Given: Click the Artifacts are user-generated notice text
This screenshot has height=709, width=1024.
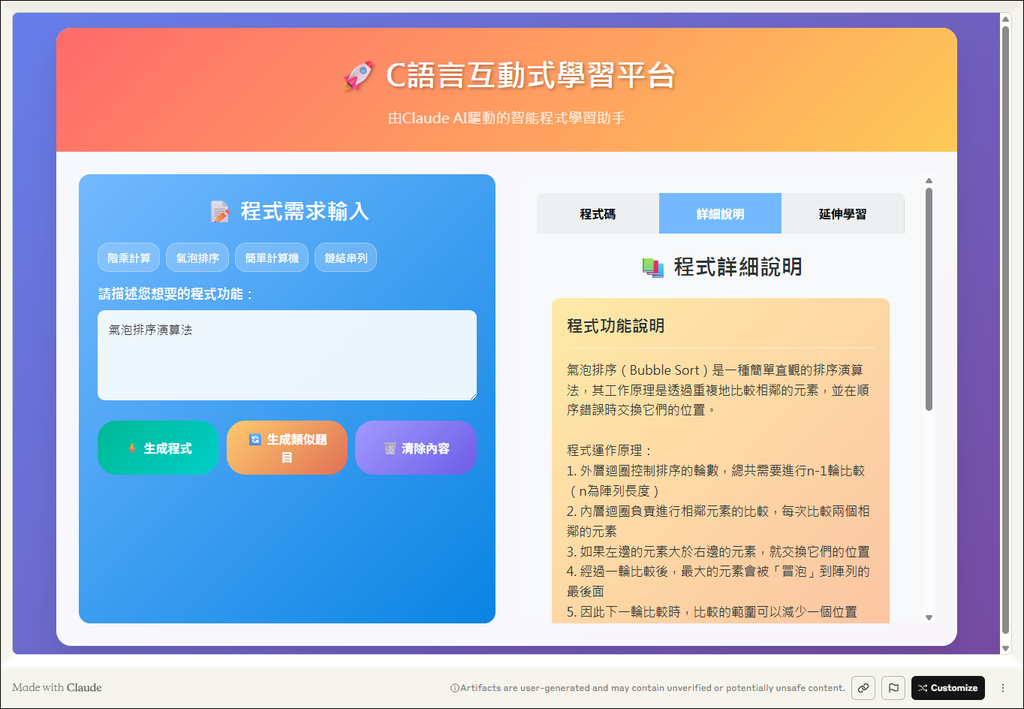Looking at the screenshot, I should [652, 687].
